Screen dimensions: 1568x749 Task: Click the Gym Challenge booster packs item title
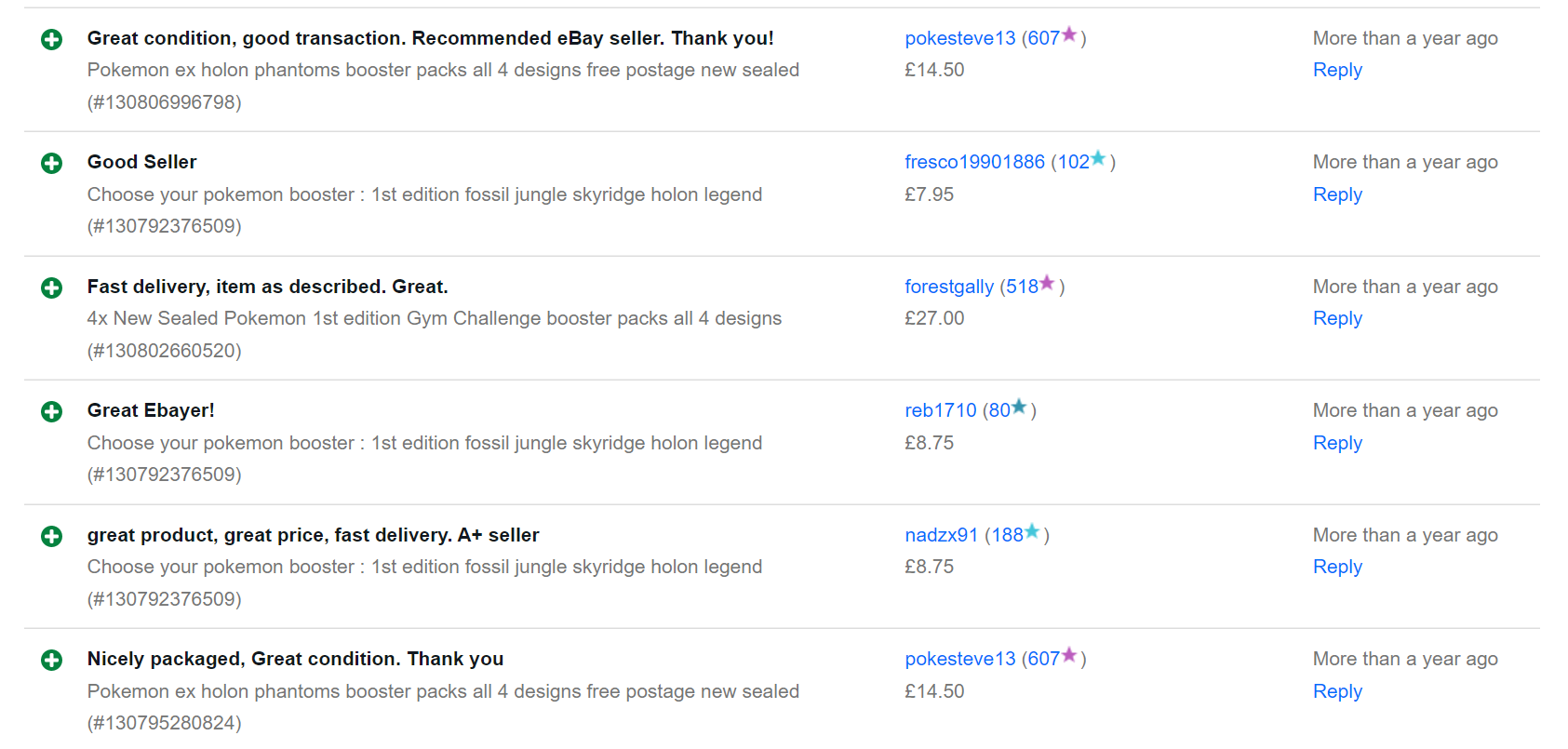point(435,318)
